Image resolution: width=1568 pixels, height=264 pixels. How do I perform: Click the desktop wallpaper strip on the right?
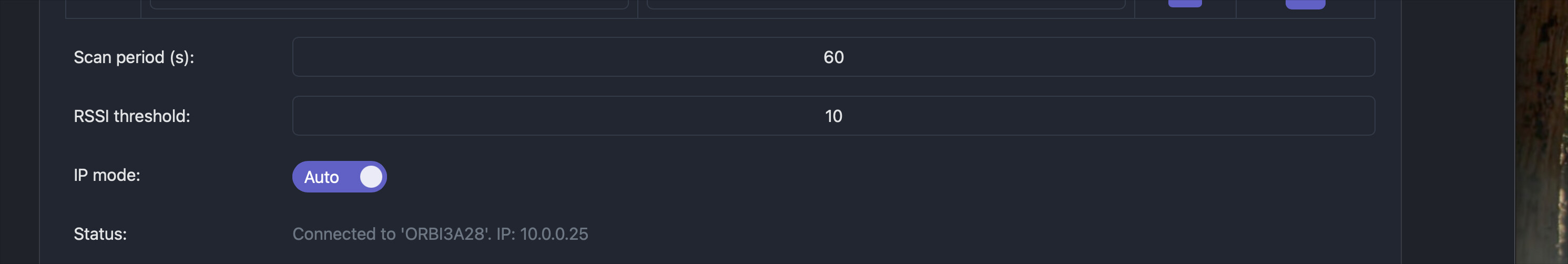1541,132
